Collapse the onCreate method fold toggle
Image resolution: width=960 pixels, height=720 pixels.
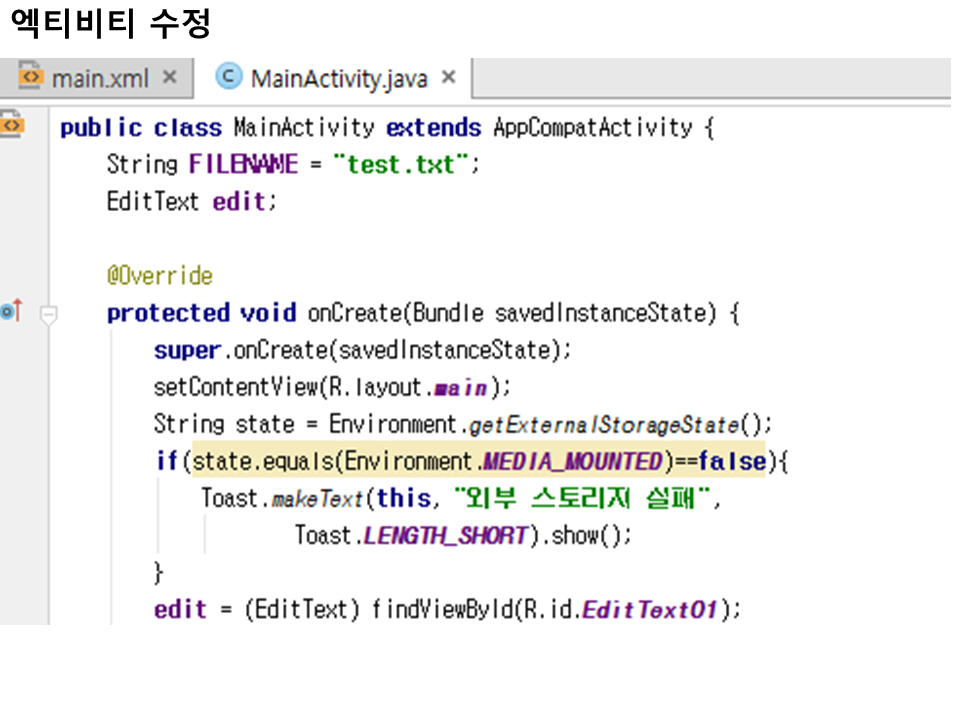(48, 314)
